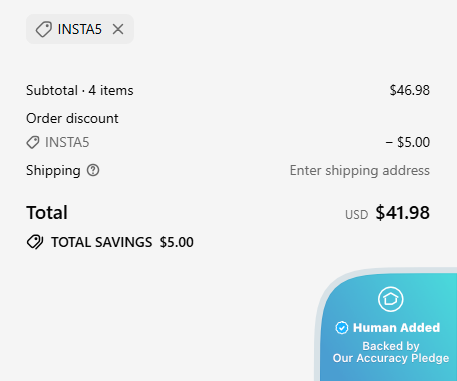Click the Total Savings double-tag icon
This screenshot has width=457, height=381.
[x=35, y=242]
